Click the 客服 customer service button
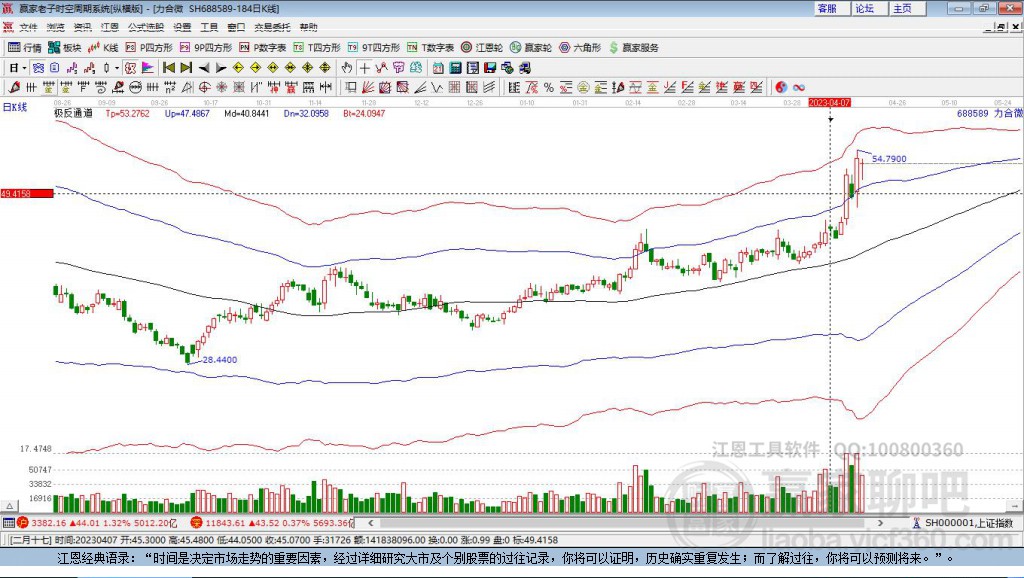Viewport: 1024px width, 578px height. [x=832, y=8]
